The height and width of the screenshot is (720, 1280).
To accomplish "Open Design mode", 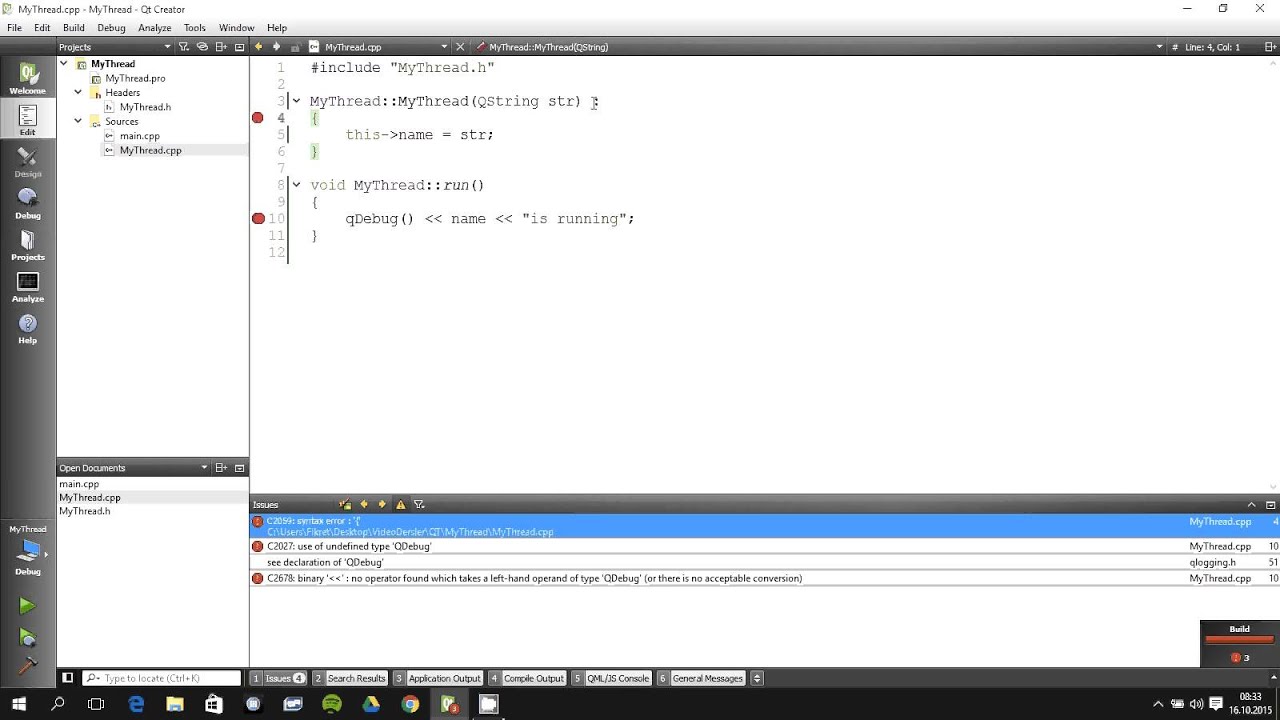I will (27, 162).
